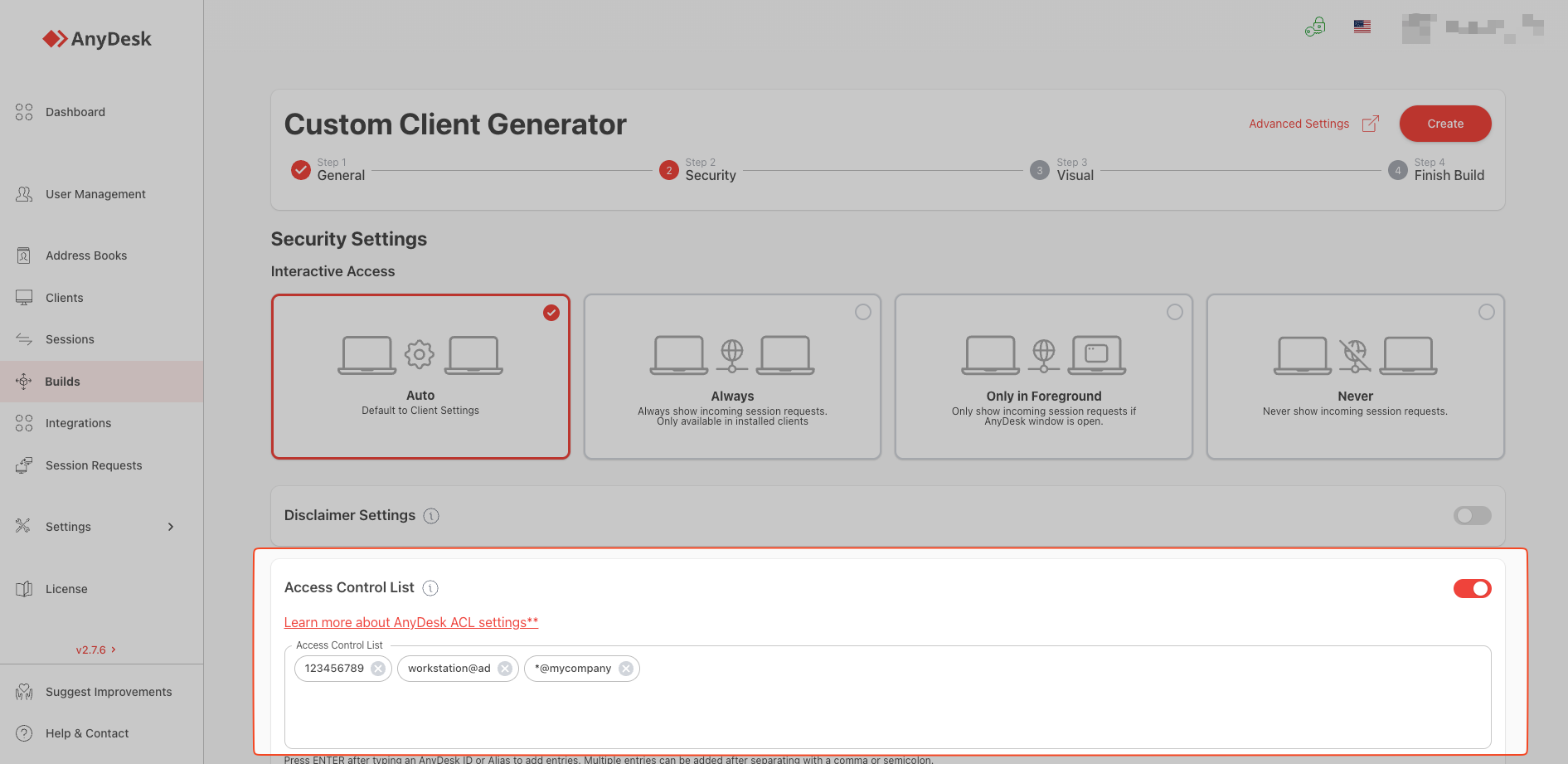Viewport: 1568px width, 764px height.
Task: Select Only in Foreground access option
Action: 1043,377
